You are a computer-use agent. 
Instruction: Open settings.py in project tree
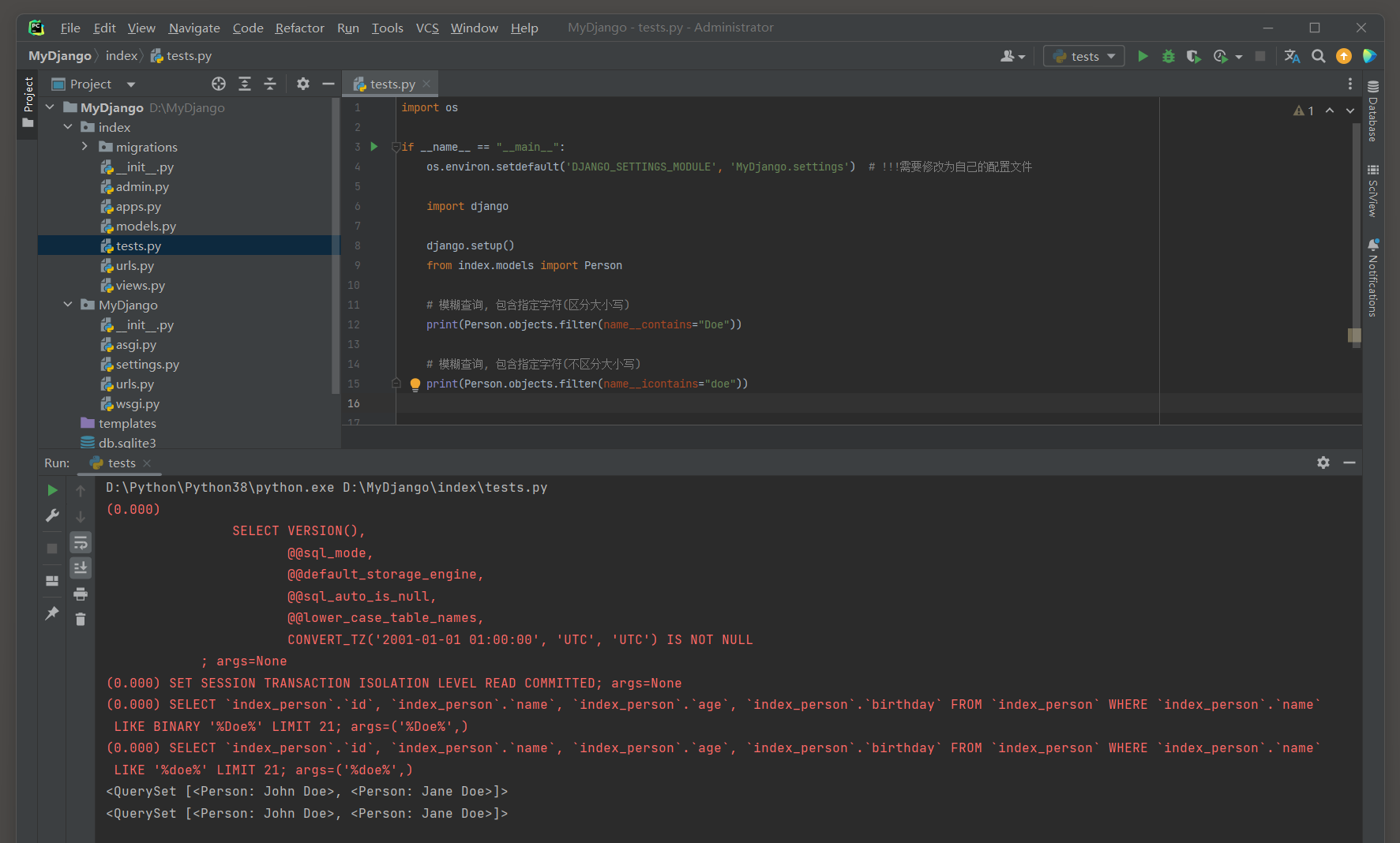(x=148, y=365)
